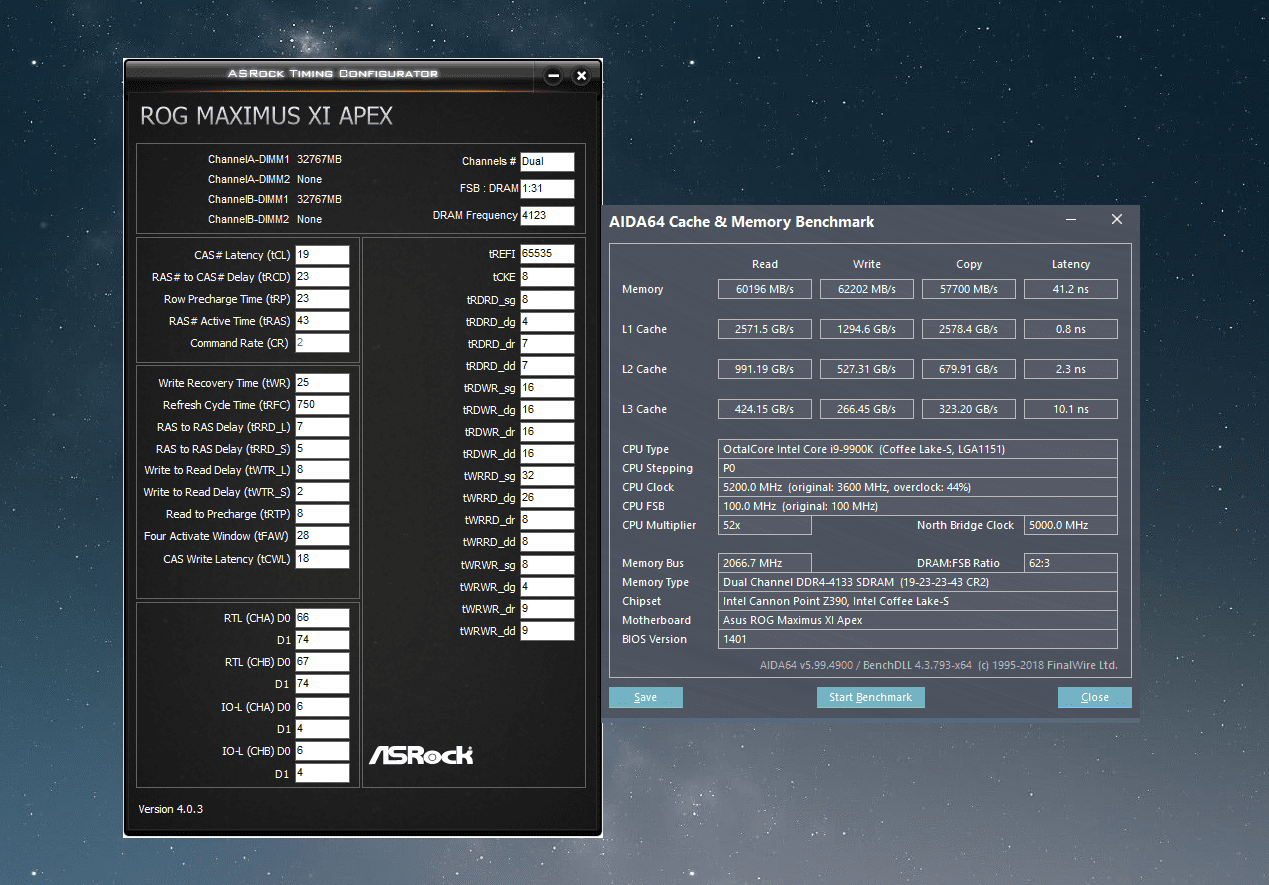
Task: Click the Close button at AIDA64 bottom
Action: (1095, 697)
